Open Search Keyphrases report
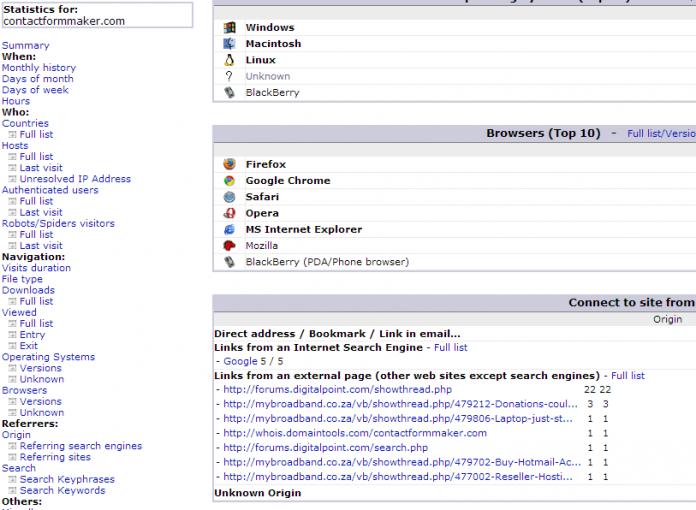This screenshot has width=696, height=510. click(x=67, y=479)
